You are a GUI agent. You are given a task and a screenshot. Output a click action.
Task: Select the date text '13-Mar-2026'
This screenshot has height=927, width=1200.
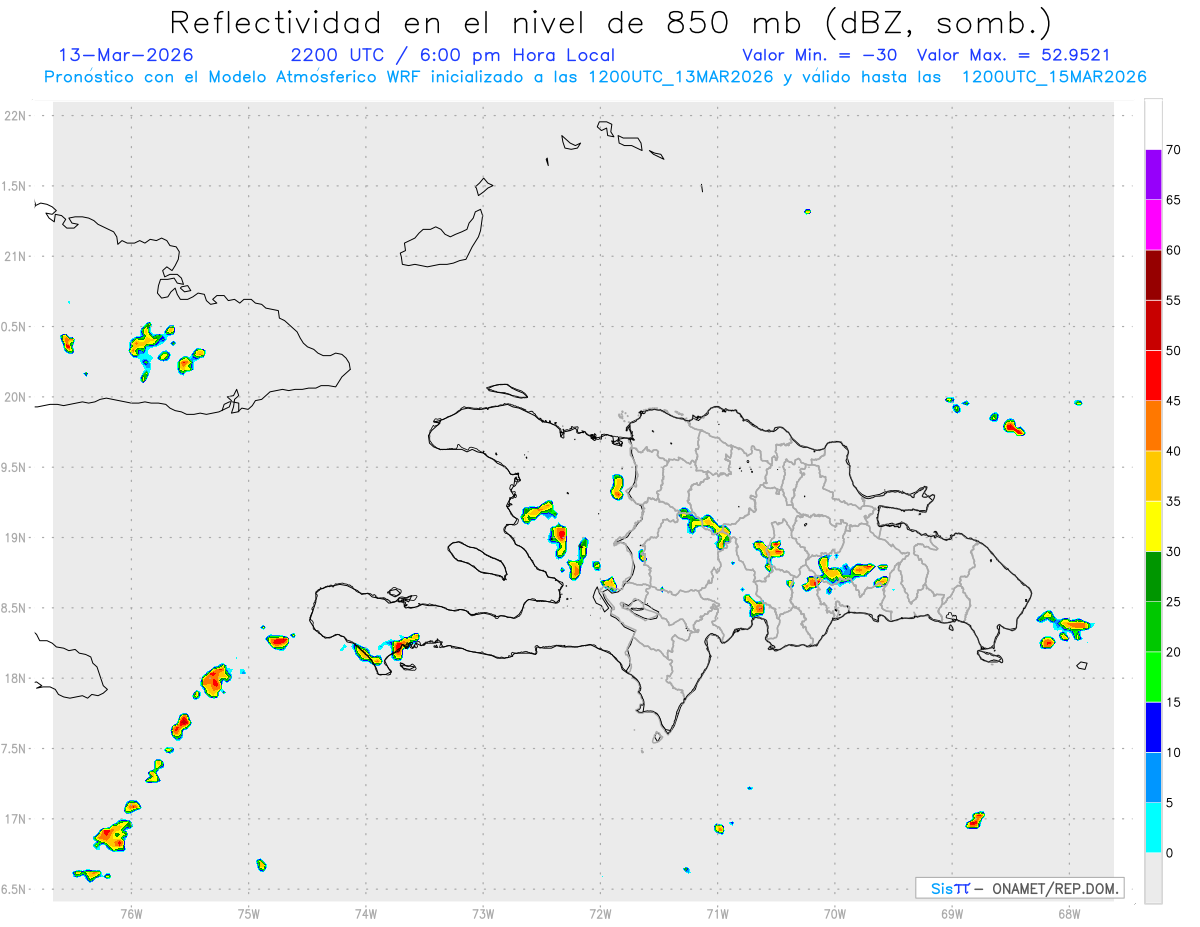[x=127, y=55]
